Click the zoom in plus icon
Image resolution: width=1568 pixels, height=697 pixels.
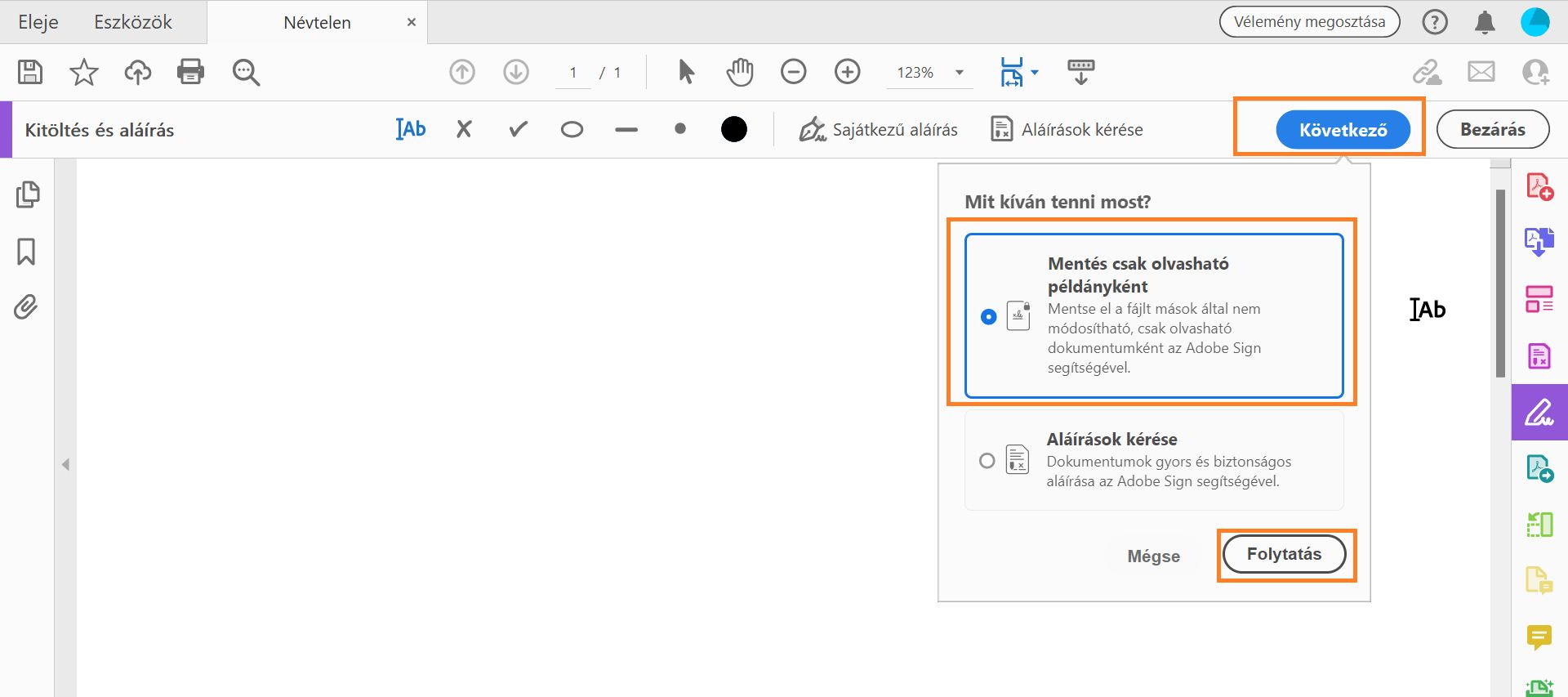(847, 72)
